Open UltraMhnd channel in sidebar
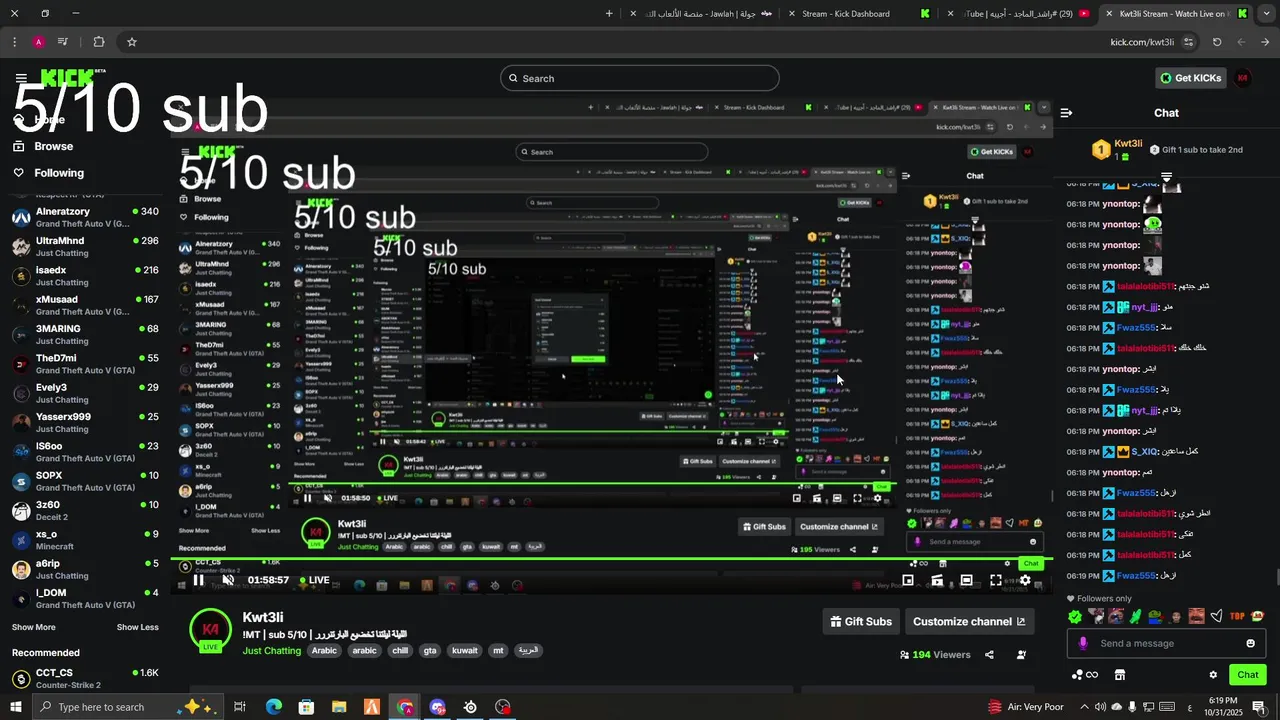This screenshot has height=720, width=1280. click(85, 246)
